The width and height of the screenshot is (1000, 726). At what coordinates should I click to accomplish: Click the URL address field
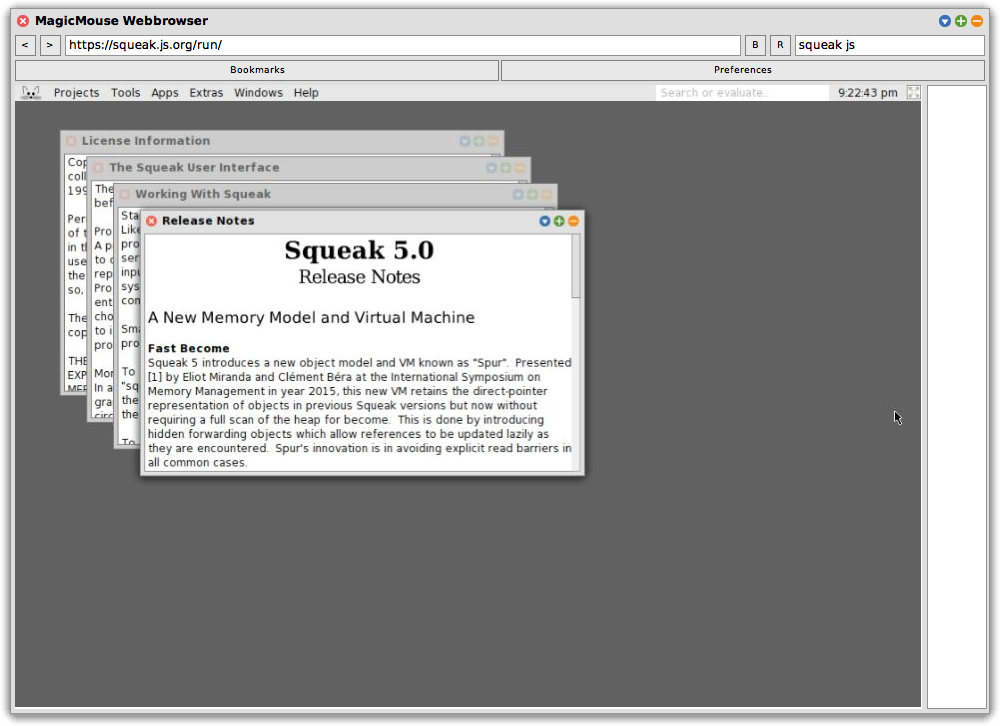point(402,45)
